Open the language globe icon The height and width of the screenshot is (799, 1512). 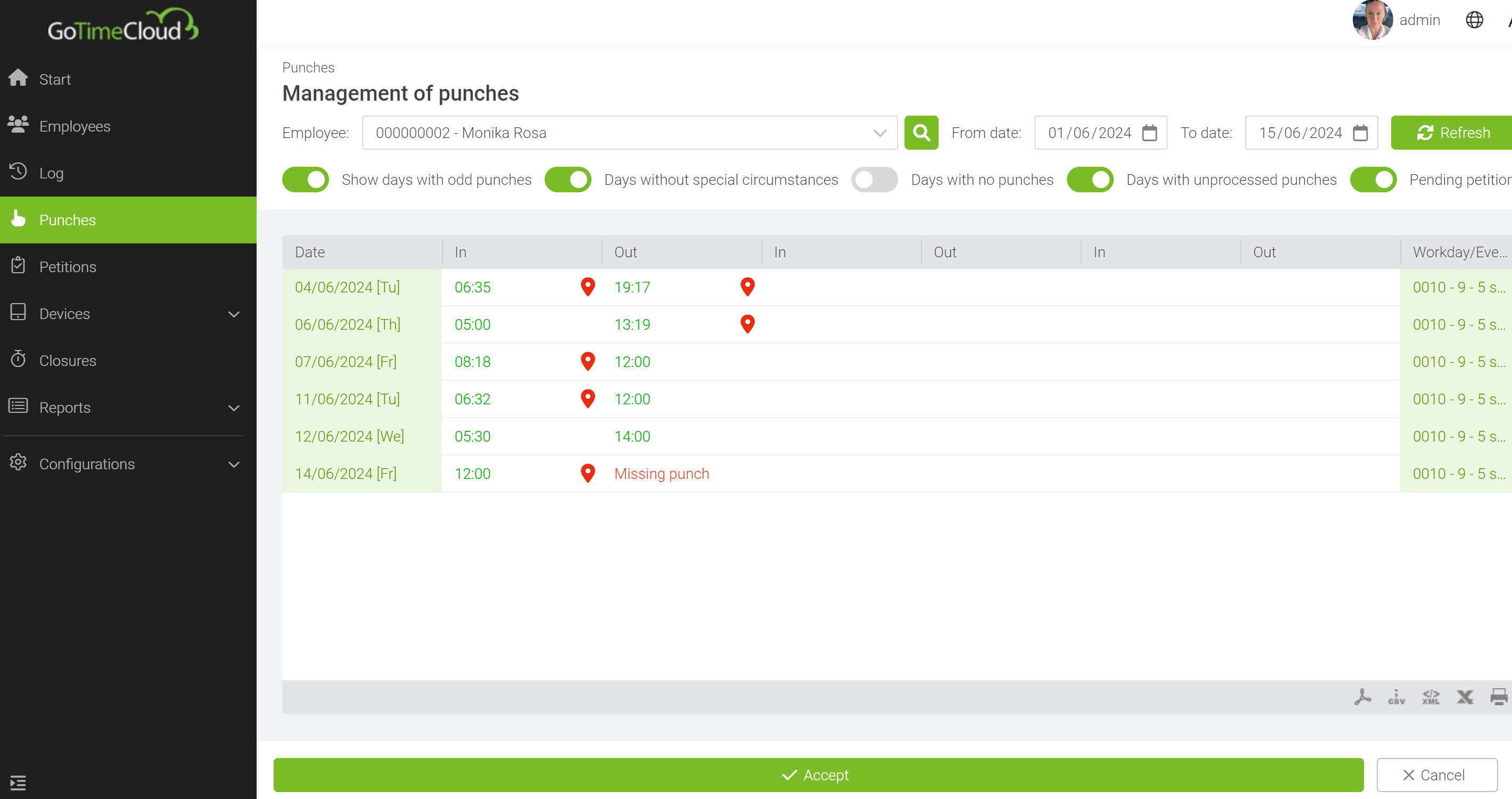1474,20
